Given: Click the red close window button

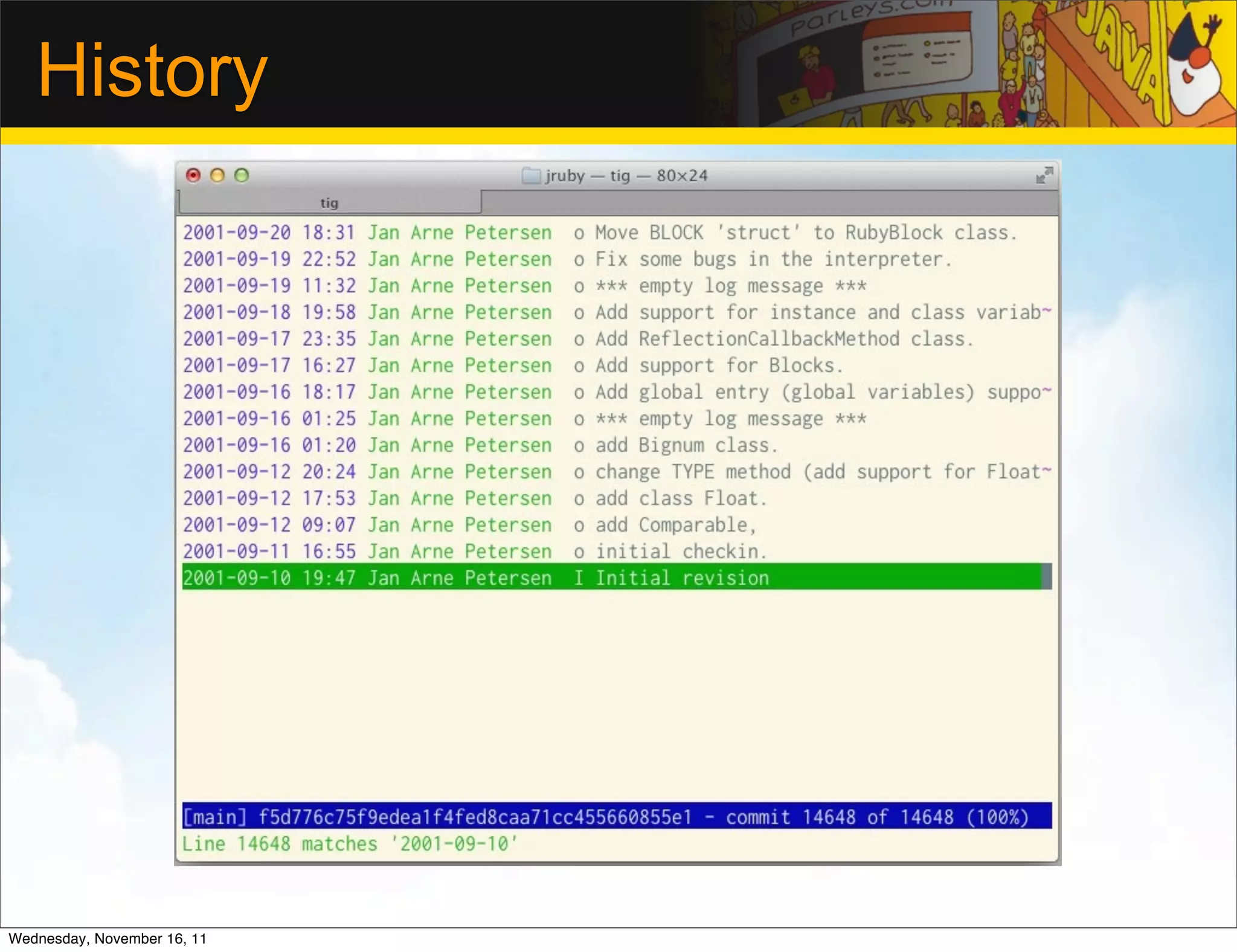Looking at the screenshot, I should point(193,175).
